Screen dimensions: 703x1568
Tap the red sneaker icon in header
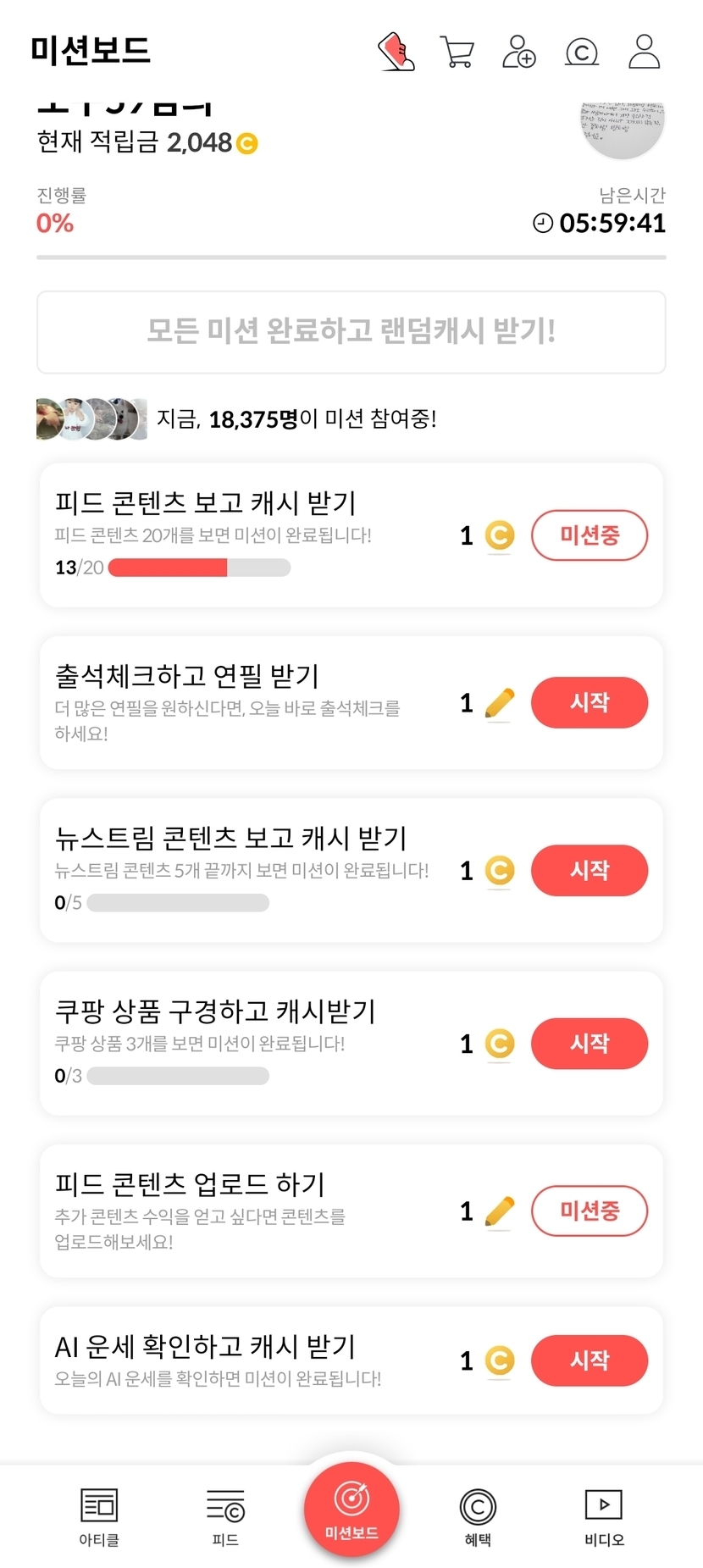pyautogui.click(x=396, y=52)
